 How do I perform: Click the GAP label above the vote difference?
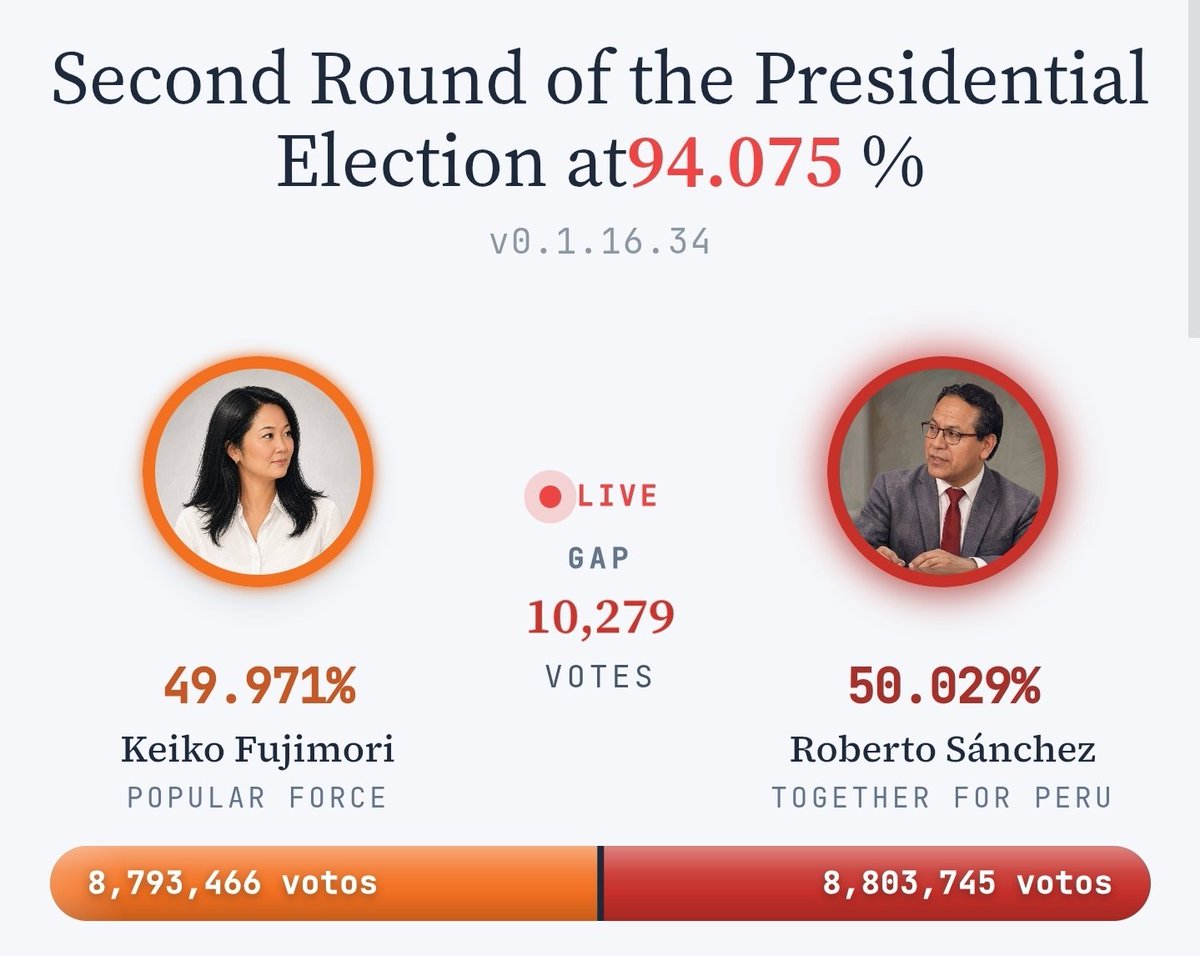pyautogui.click(x=600, y=557)
